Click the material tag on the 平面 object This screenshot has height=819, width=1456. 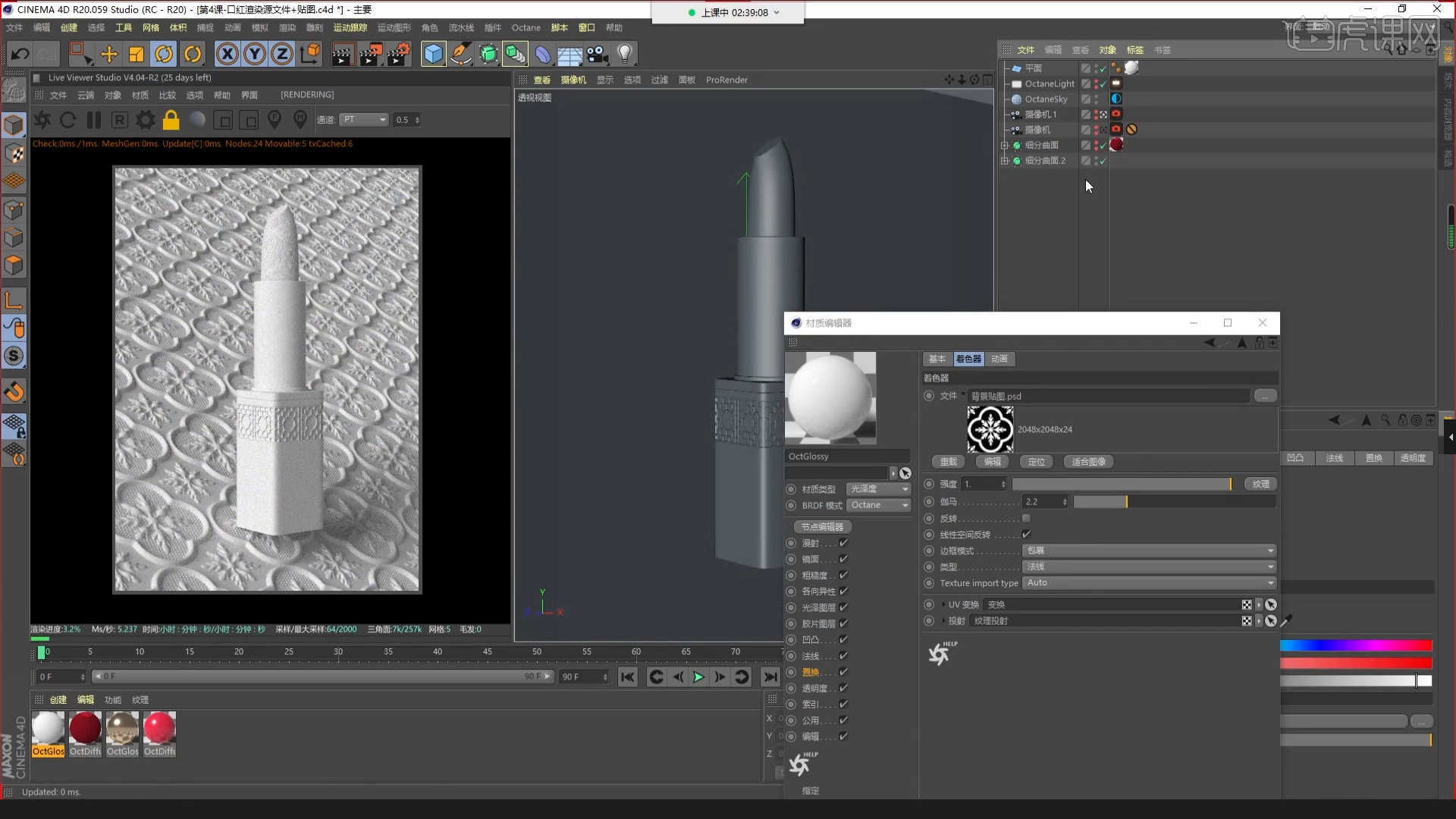[1131, 67]
